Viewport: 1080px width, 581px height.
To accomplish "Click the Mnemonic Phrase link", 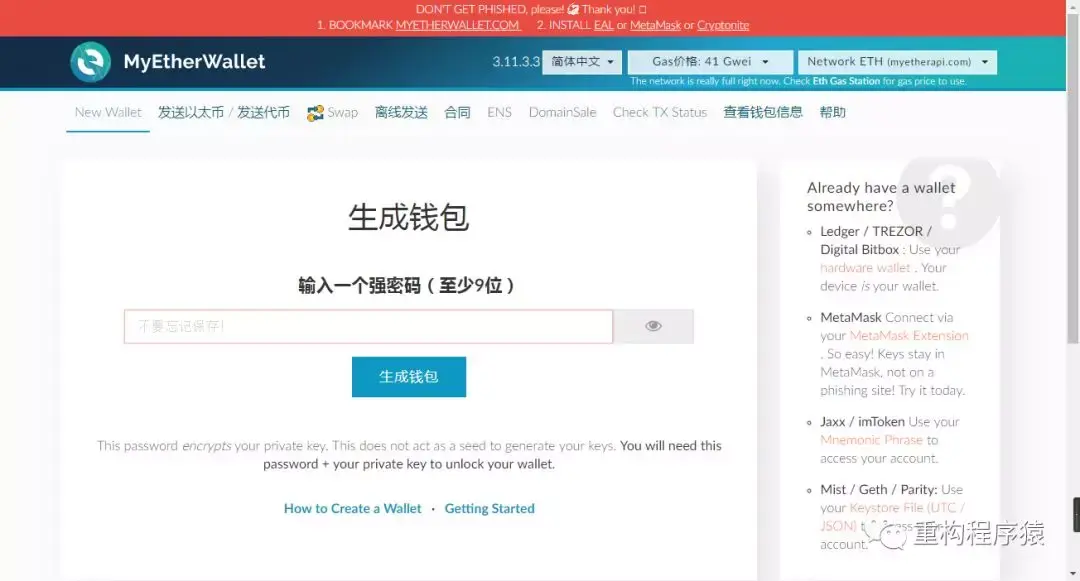I will pyautogui.click(x=871, y=440).
